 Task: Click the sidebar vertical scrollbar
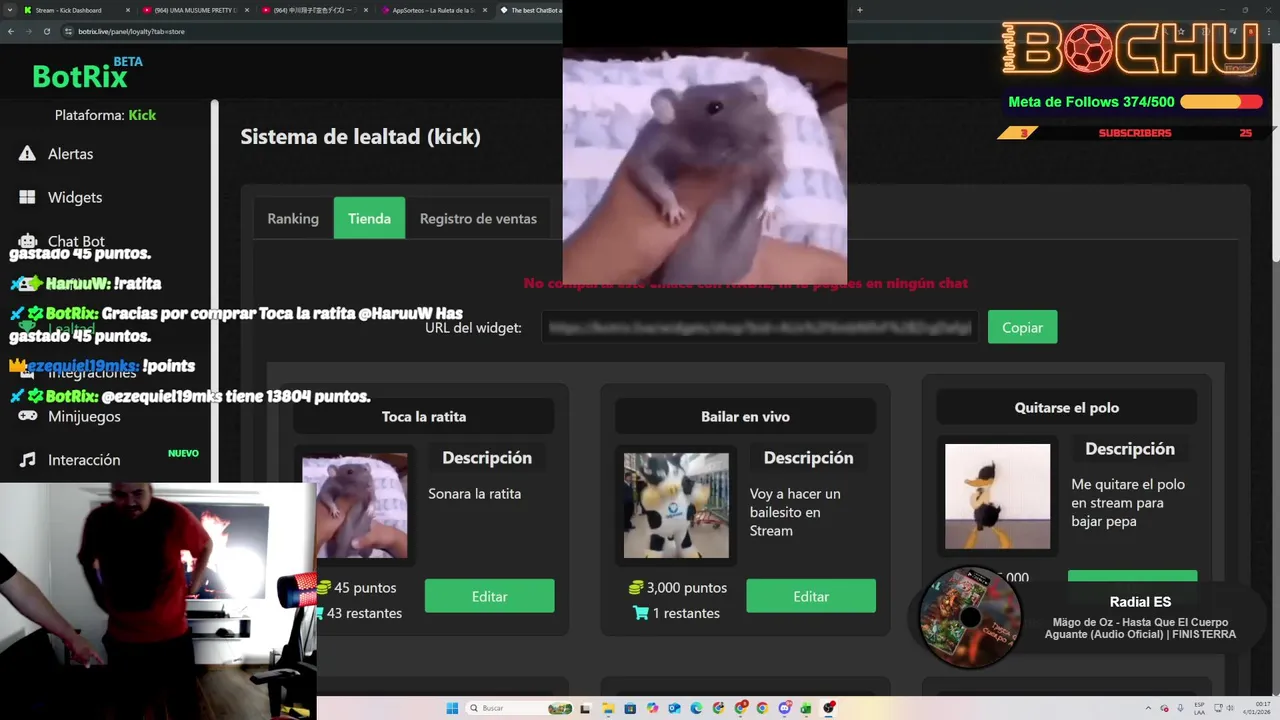coord(214,290)
